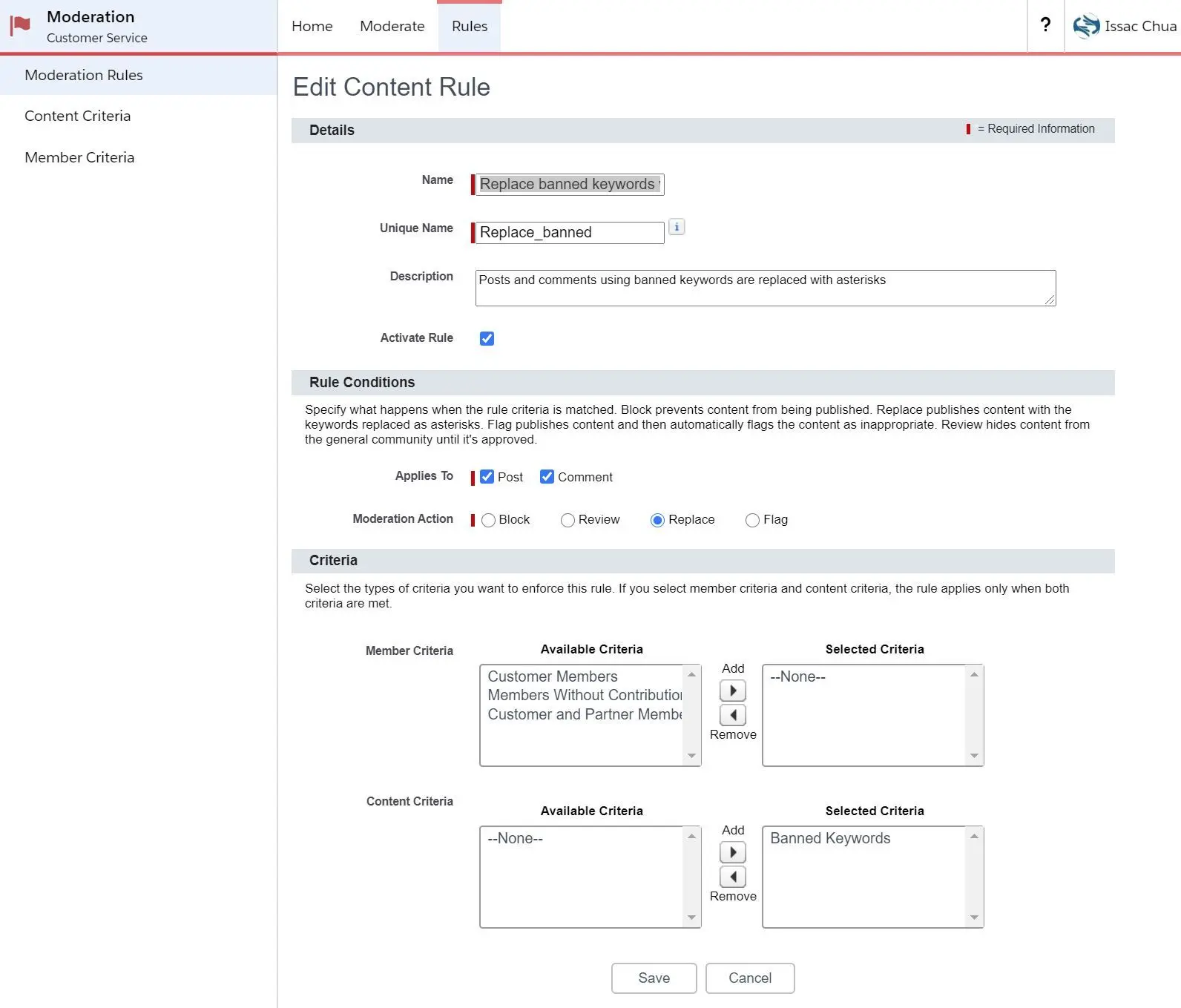Open the Moderate tab

pyautogui.click(x=392, y=26)
